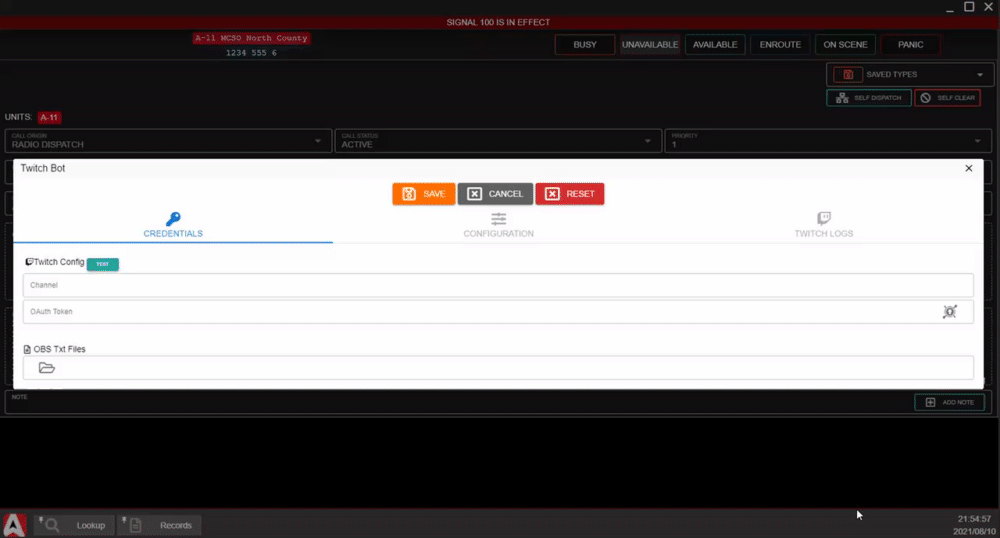Image resolution: width=1000 pixels, height=538 pixels.
Task: Click the teal Test button beside Twitch Config
Action: (103, 264)
